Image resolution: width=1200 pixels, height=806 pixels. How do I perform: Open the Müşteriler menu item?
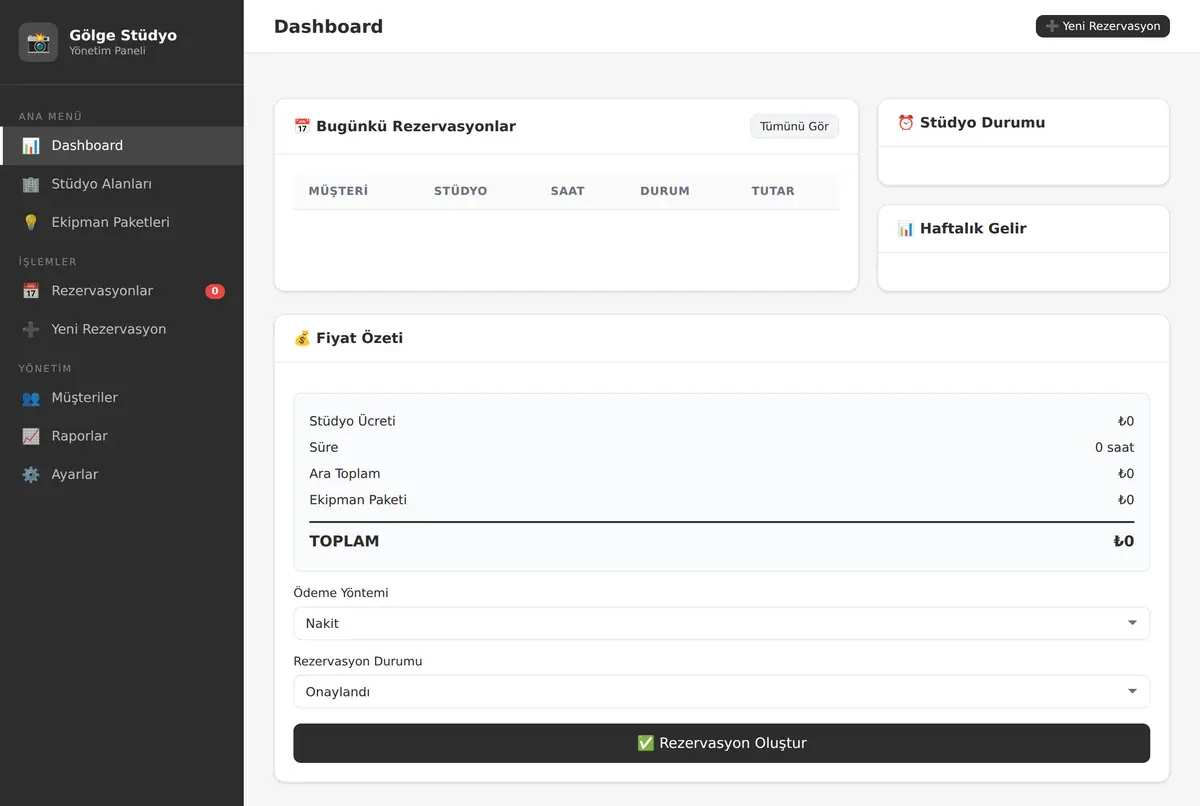[x=122, y=398]
